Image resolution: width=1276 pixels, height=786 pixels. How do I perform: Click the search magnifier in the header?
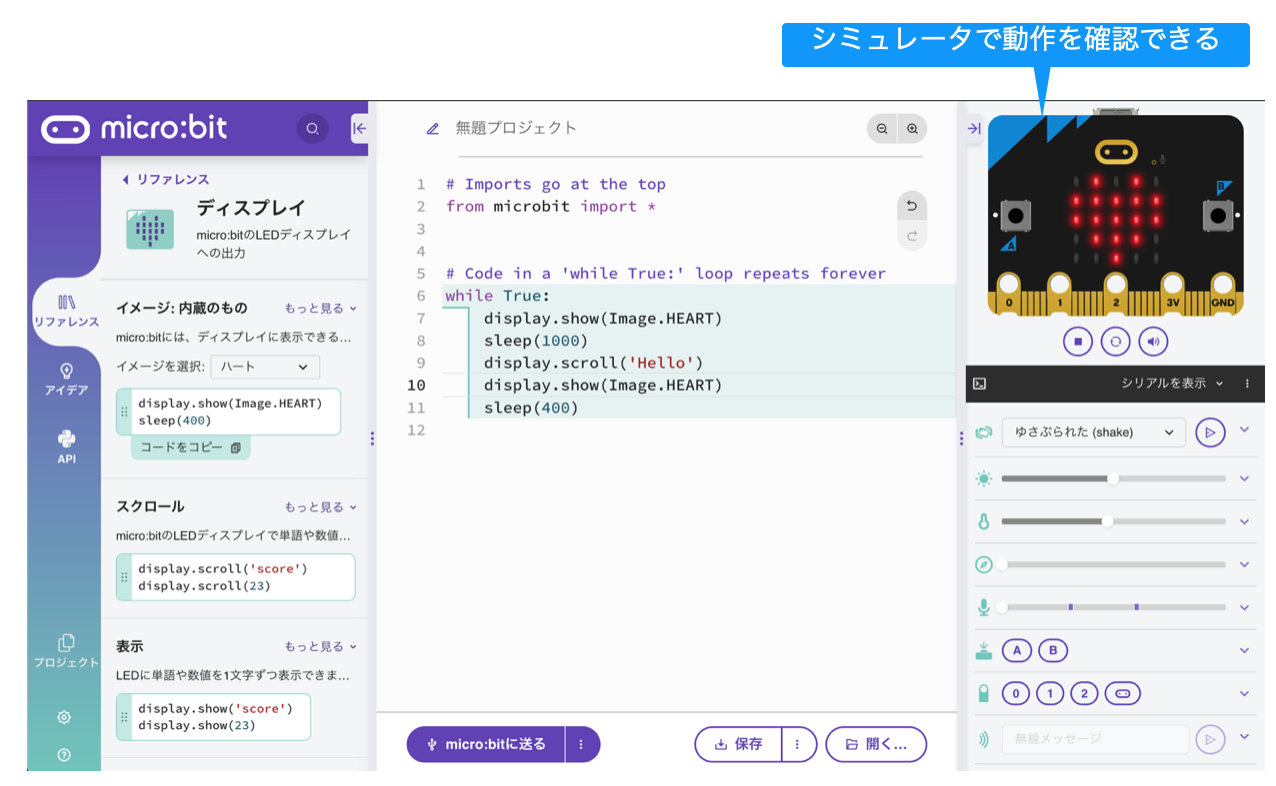click(312, 129)
